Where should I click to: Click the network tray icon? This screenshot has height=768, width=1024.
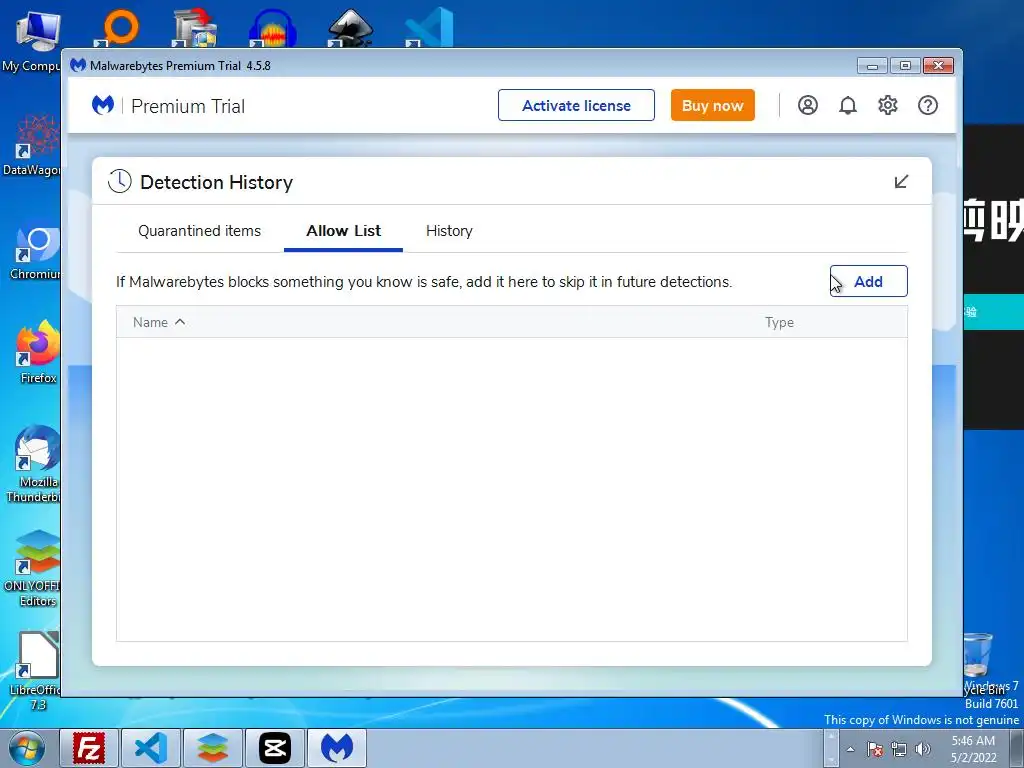pyautogui.click(x=899, y=750)
